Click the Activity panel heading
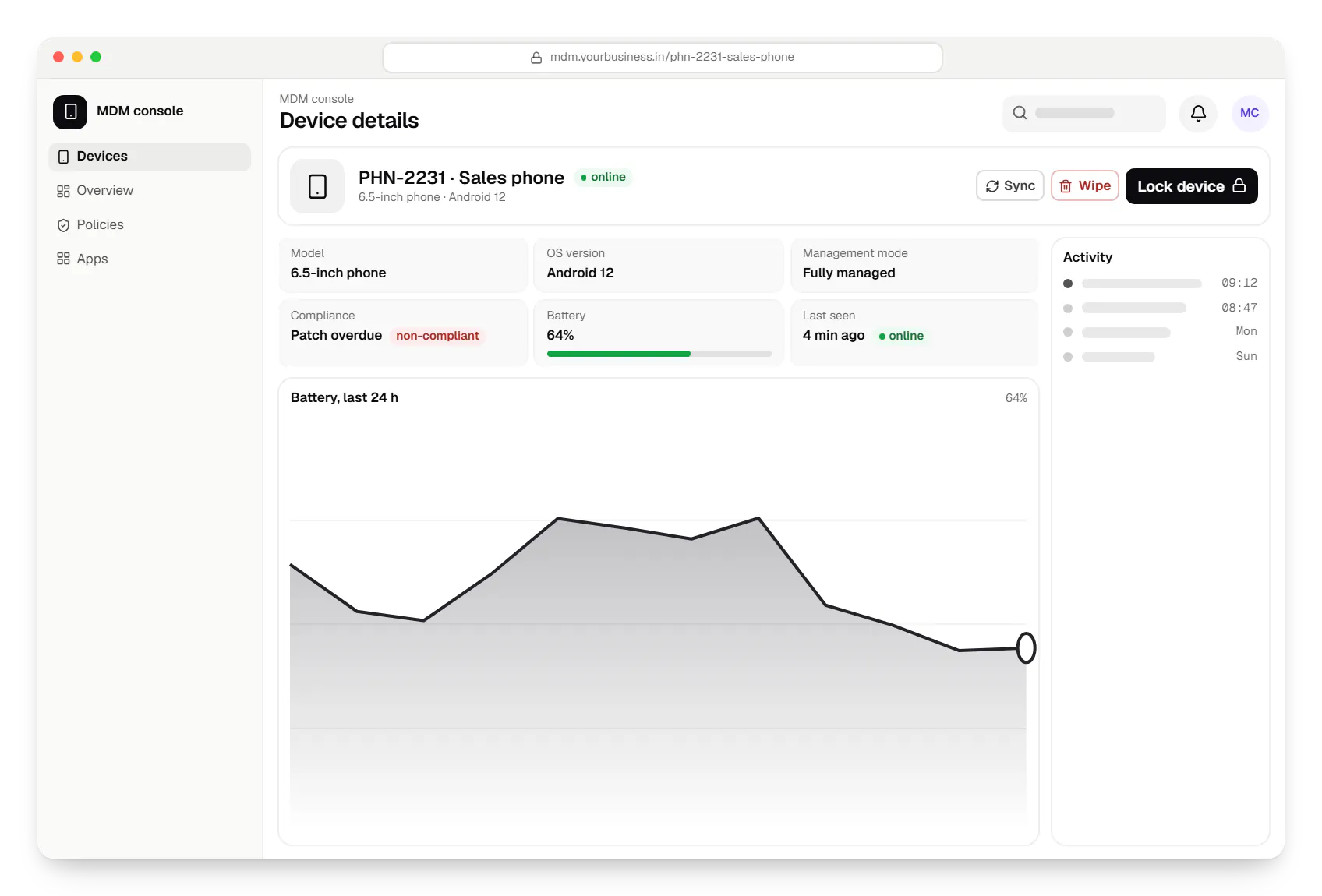This screenshot has width=1322, height=896. [1087, 257]
